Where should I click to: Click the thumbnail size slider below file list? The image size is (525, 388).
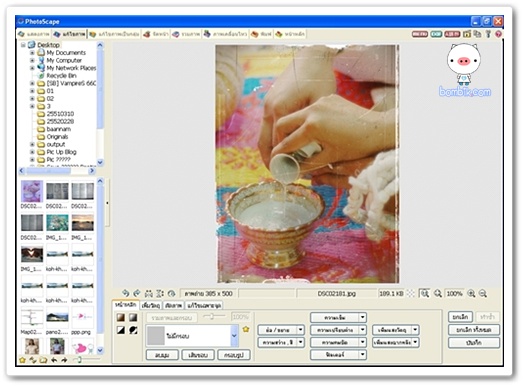[x=88, y=360]
